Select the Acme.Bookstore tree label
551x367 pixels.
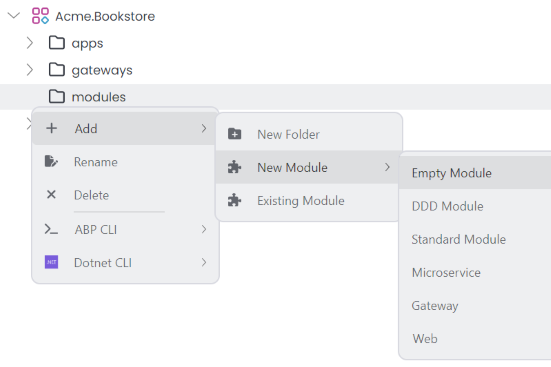point(105,16)
